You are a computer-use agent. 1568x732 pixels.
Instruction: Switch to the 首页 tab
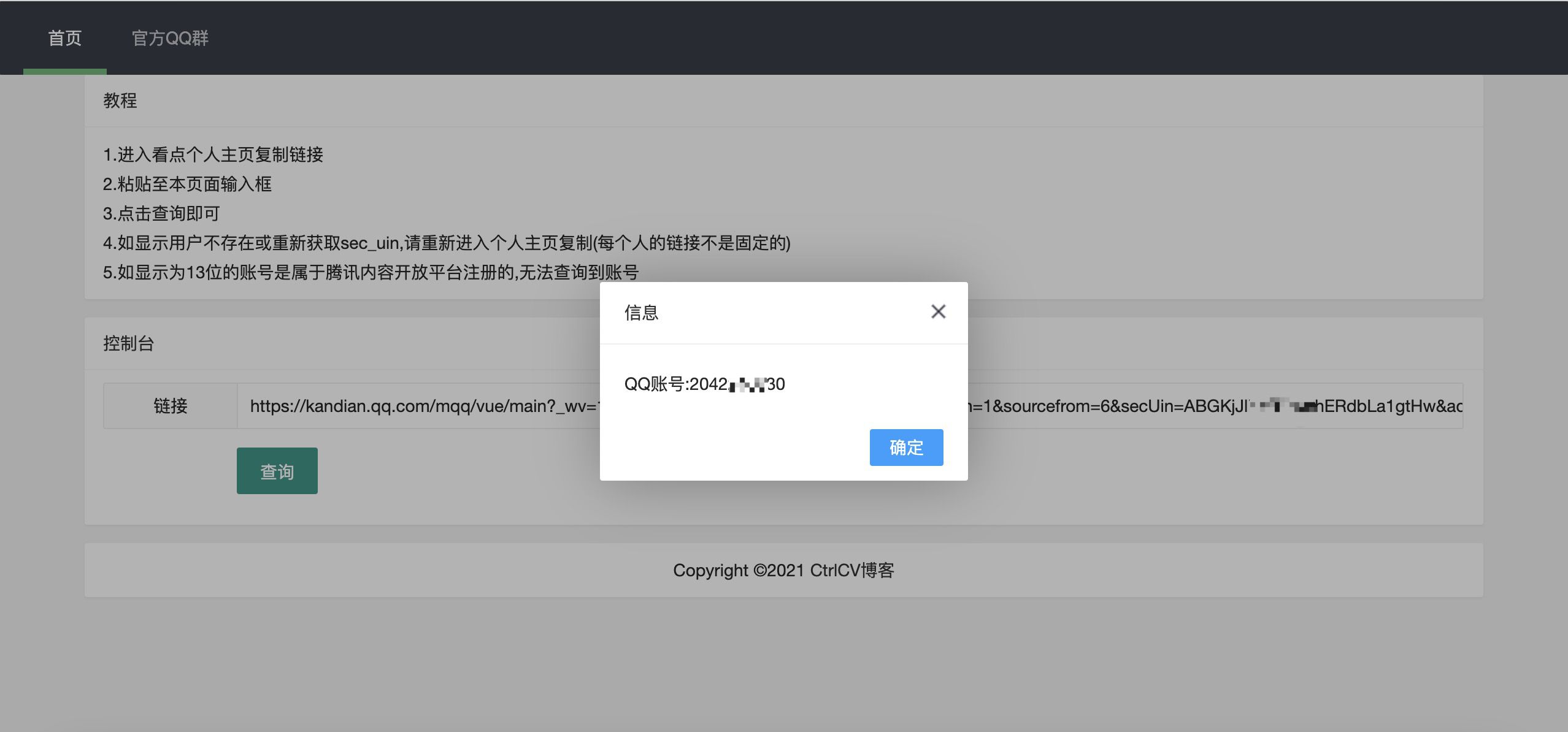pyautogui.click(x=64, y=38)
